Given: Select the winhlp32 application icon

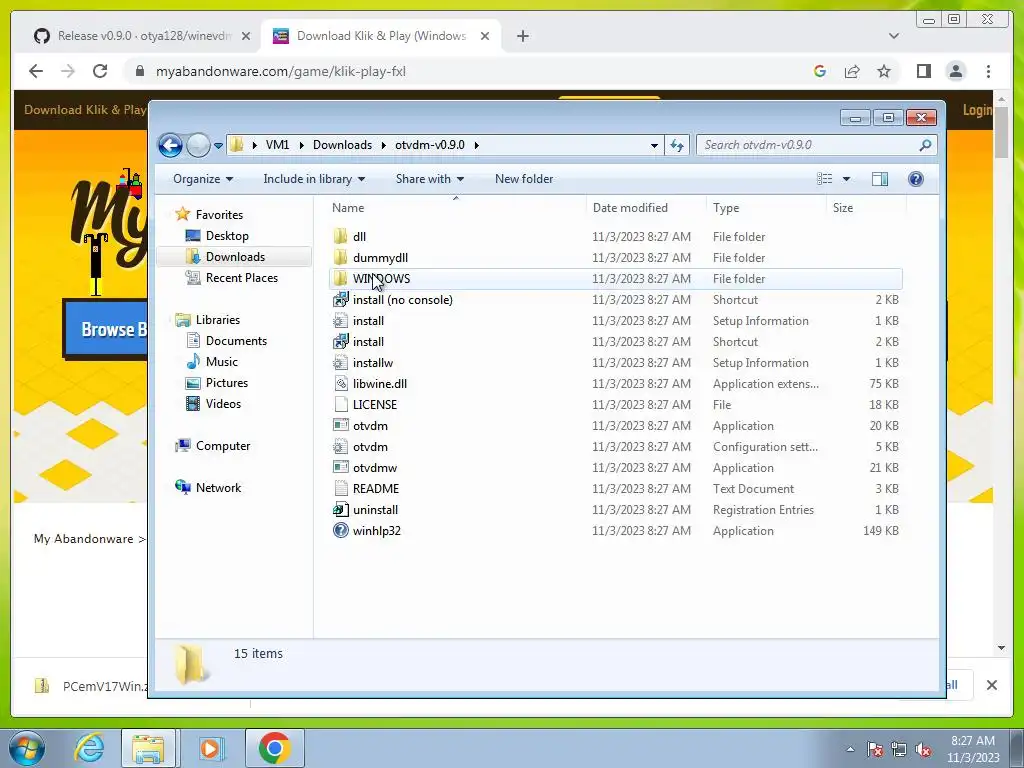Looking at the screenshot, I should pos(340,530).
